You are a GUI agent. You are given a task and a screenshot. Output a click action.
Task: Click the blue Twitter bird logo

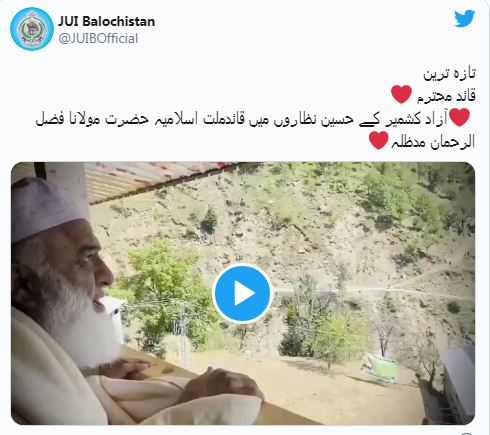point(464,18)
